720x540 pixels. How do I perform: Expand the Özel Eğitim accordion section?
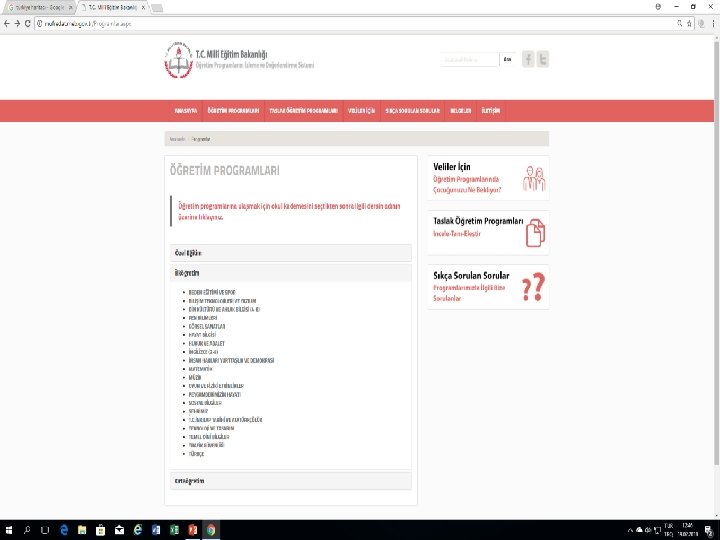(x=291, y=253)
